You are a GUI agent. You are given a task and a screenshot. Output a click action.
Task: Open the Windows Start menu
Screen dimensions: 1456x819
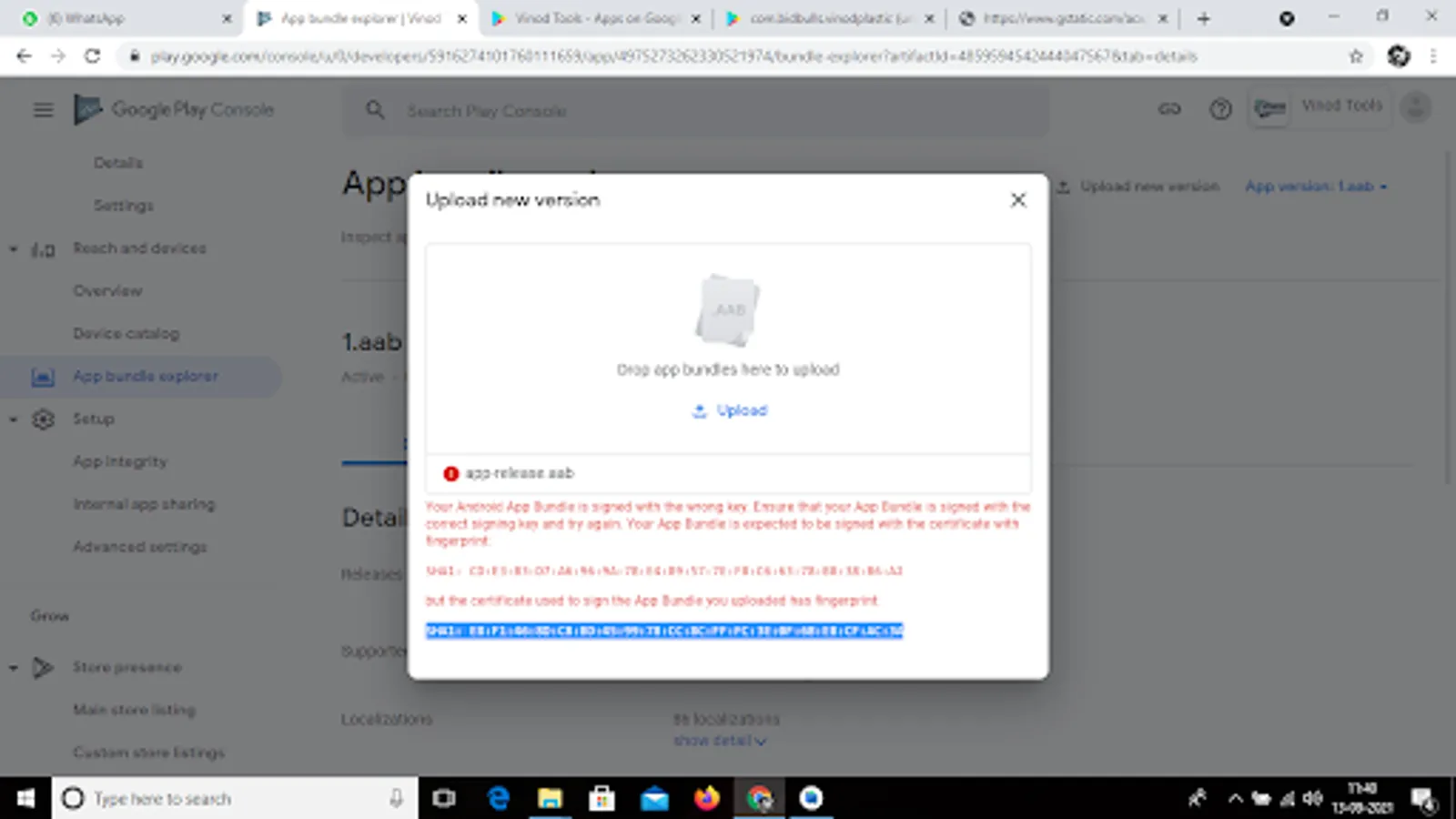25,798
